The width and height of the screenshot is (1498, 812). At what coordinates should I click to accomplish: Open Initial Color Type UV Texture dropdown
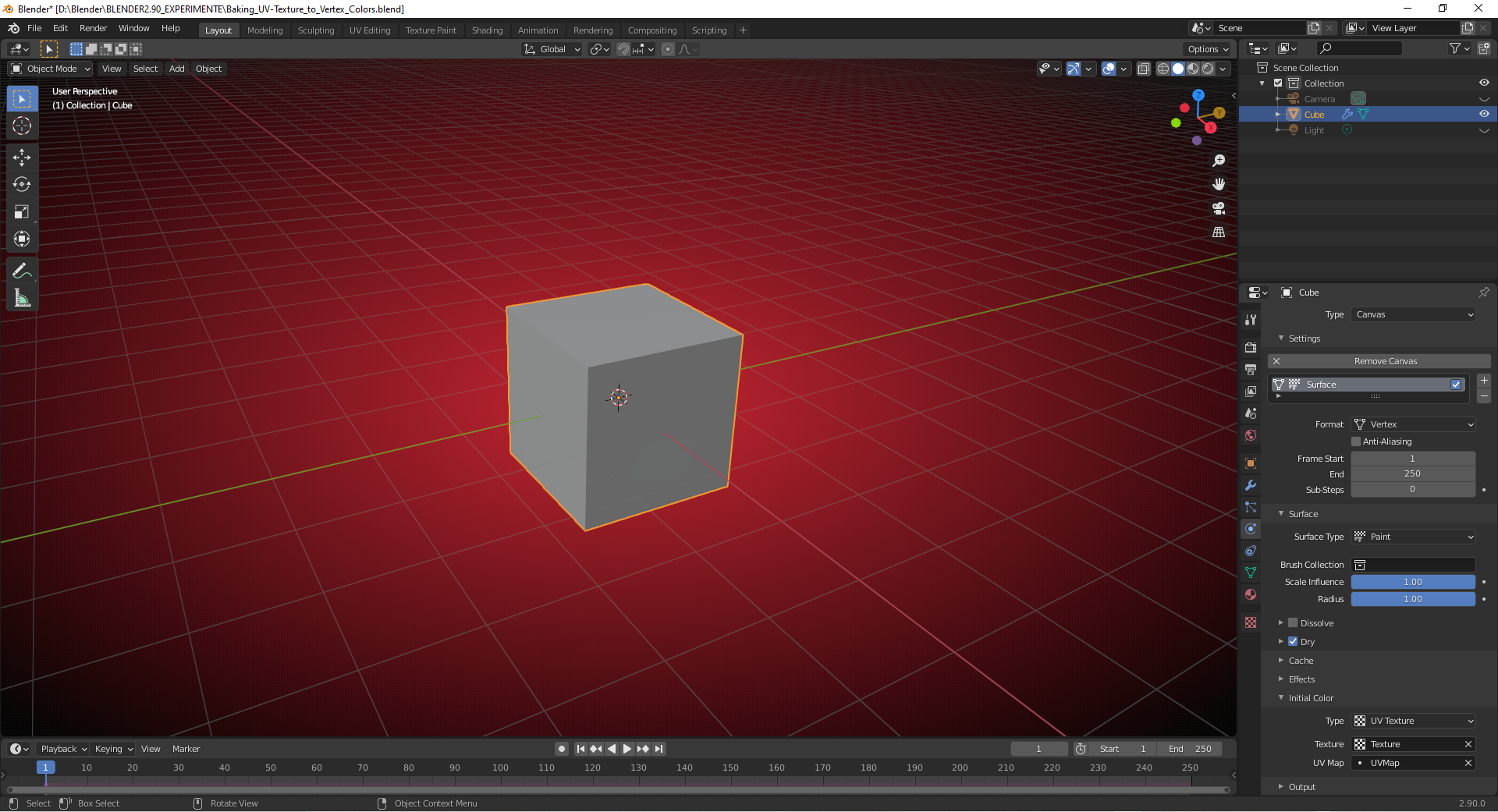point(1414,721)
